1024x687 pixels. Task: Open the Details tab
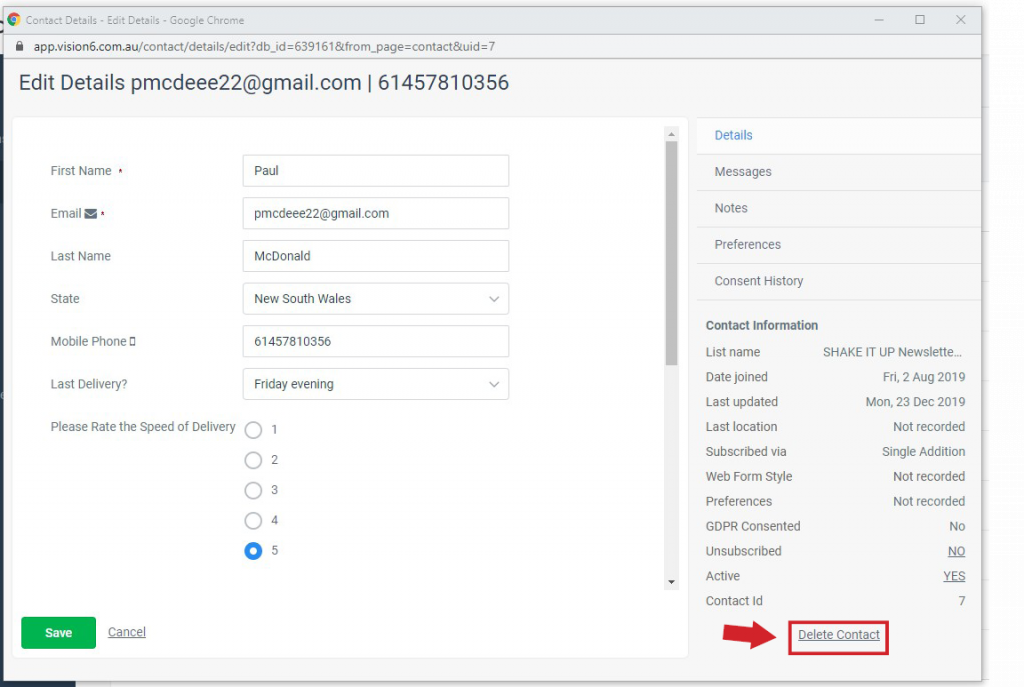839,135
